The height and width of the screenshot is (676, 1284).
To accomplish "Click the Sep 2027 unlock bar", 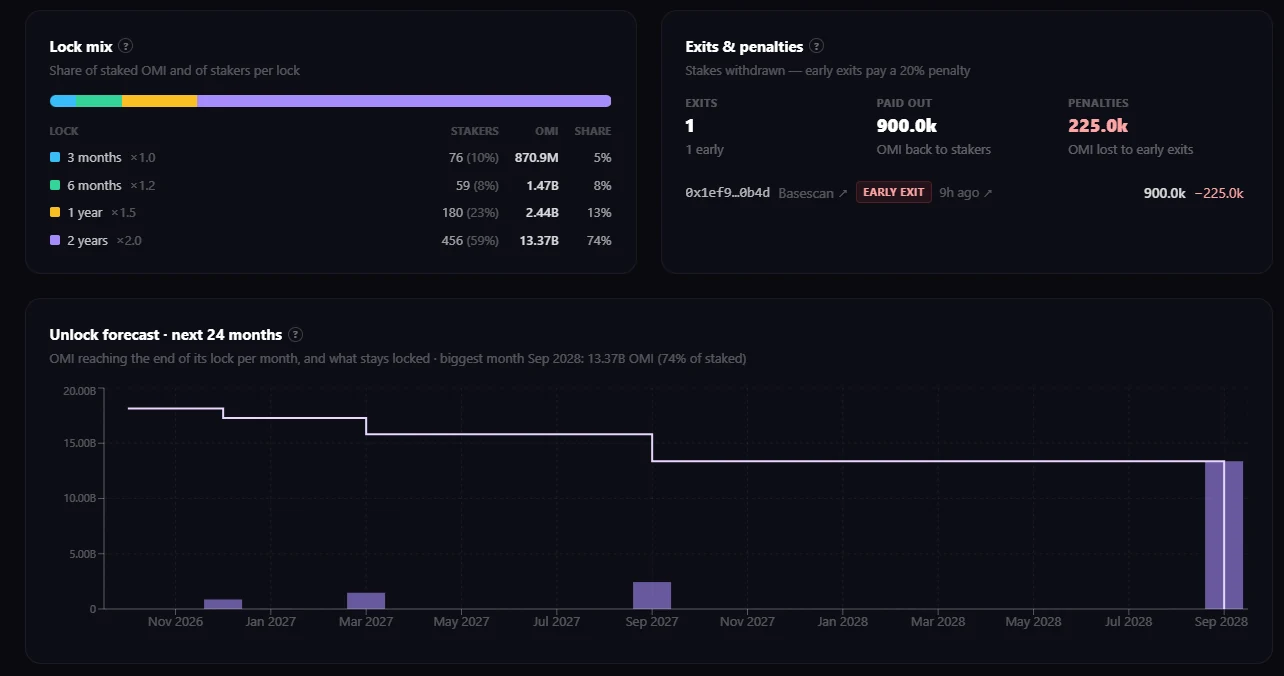I will click(x=652, y=595).
